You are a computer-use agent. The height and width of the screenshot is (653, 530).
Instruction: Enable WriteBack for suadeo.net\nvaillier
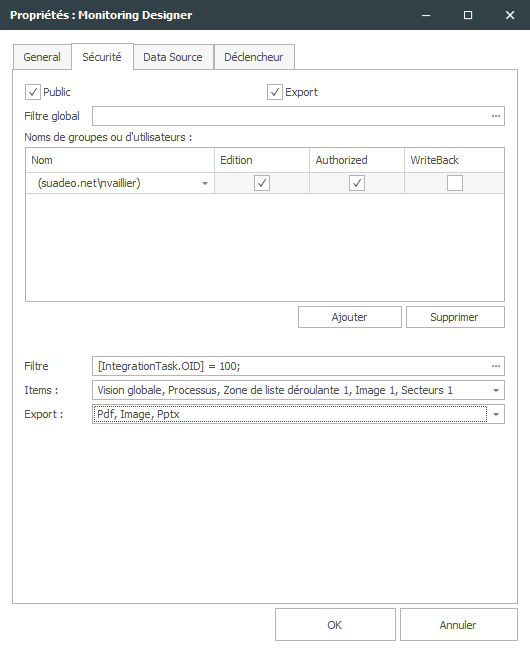click(455, 183)
